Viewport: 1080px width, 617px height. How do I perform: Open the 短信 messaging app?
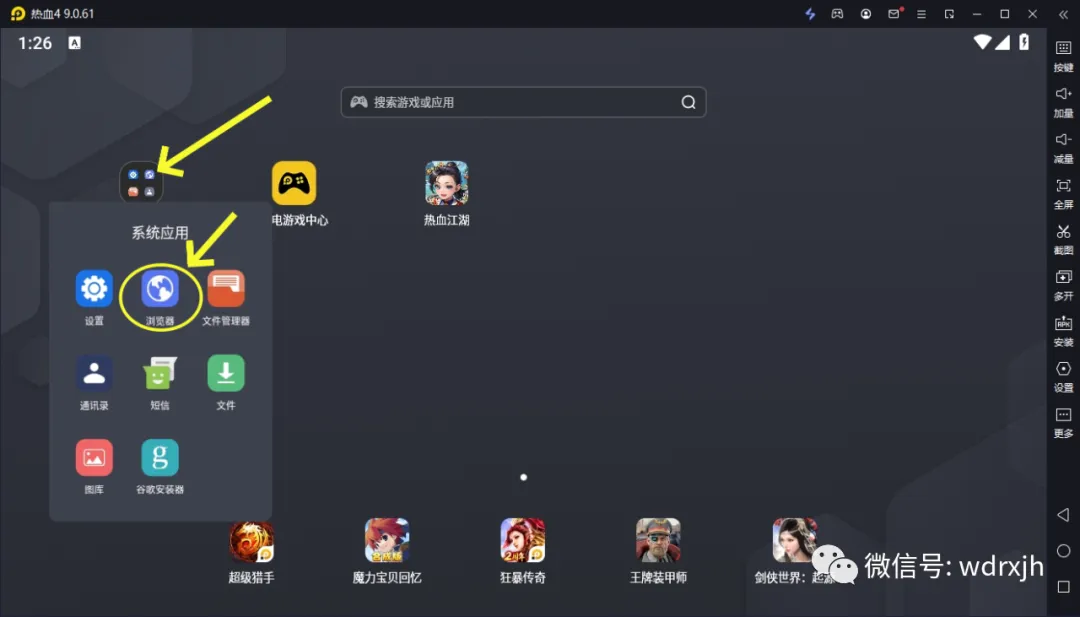160,375
